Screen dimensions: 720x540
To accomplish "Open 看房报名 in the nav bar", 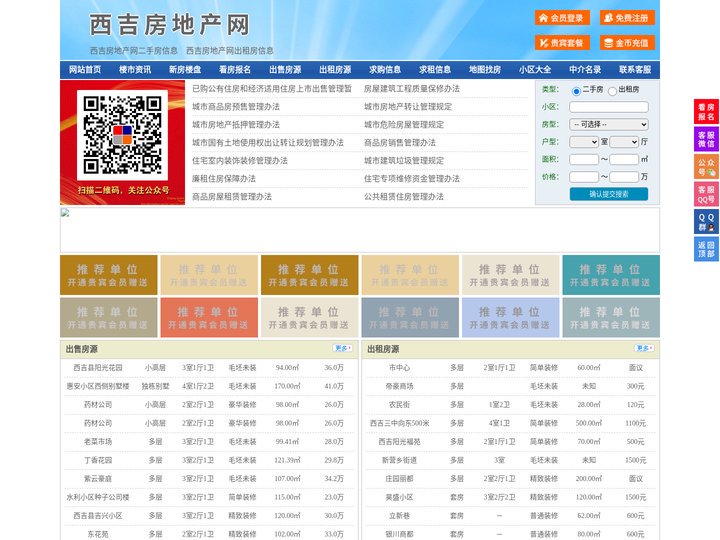I will point(235,70).
